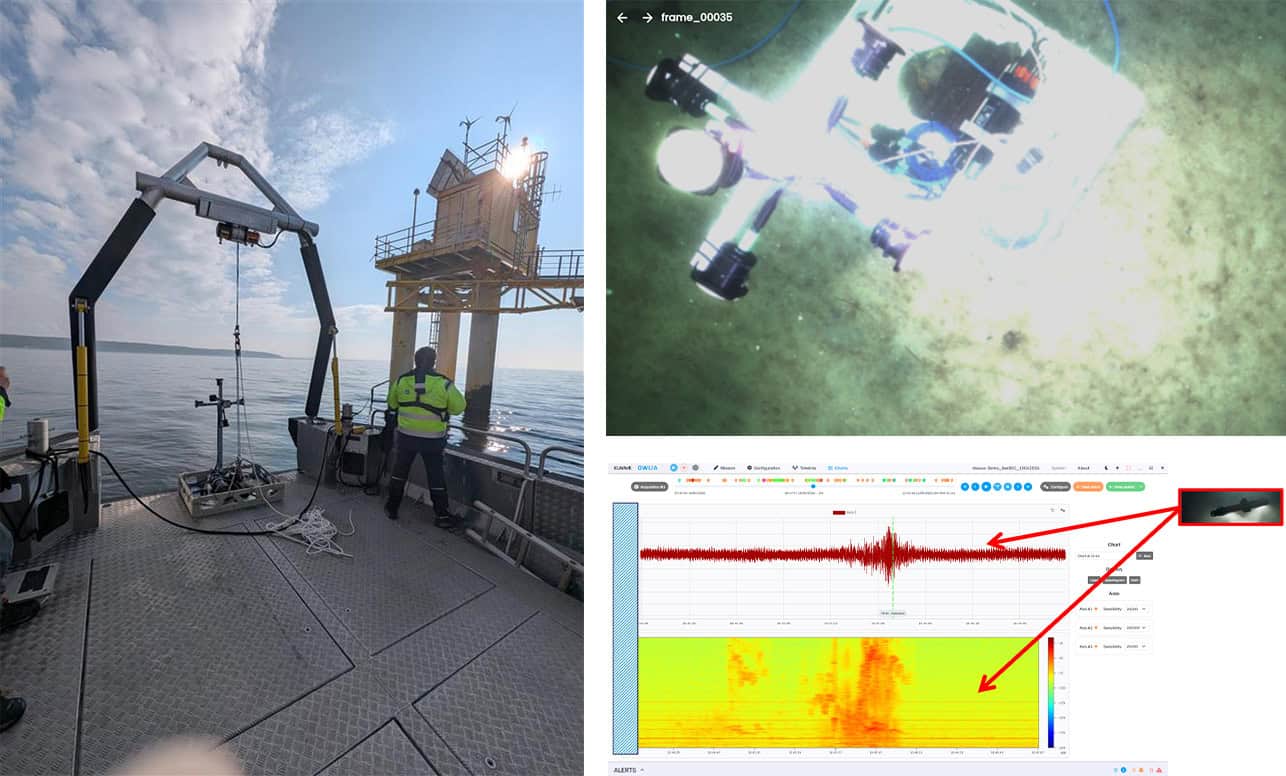Open the Axis #3 sensitivity dropdown
This screenshot has height=776, width=1286.
pos(1137,646)
